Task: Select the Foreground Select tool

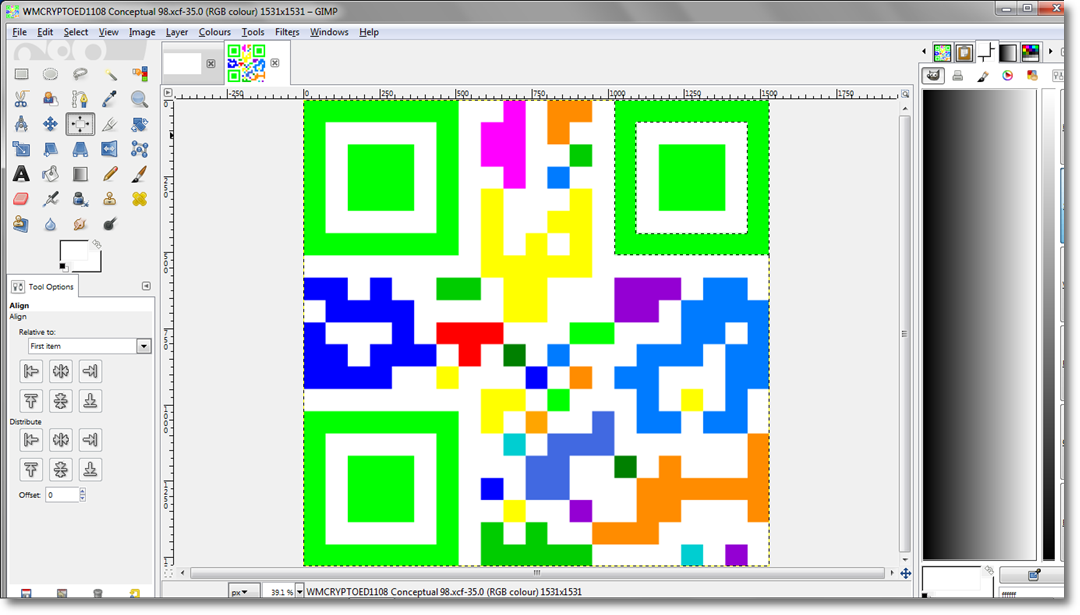Action: pyautogui.click(x=50, y=99)
